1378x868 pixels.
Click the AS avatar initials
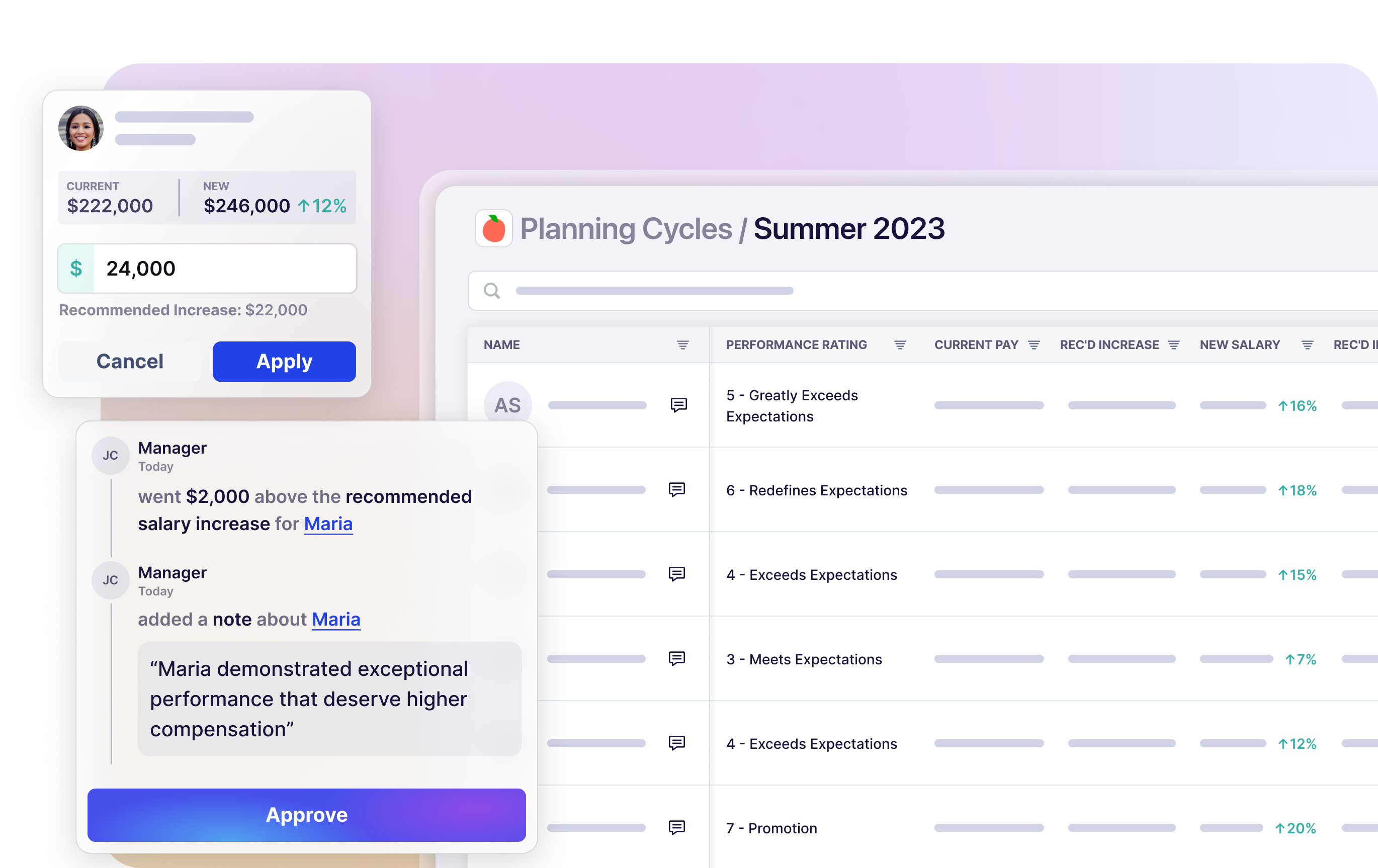507,405
